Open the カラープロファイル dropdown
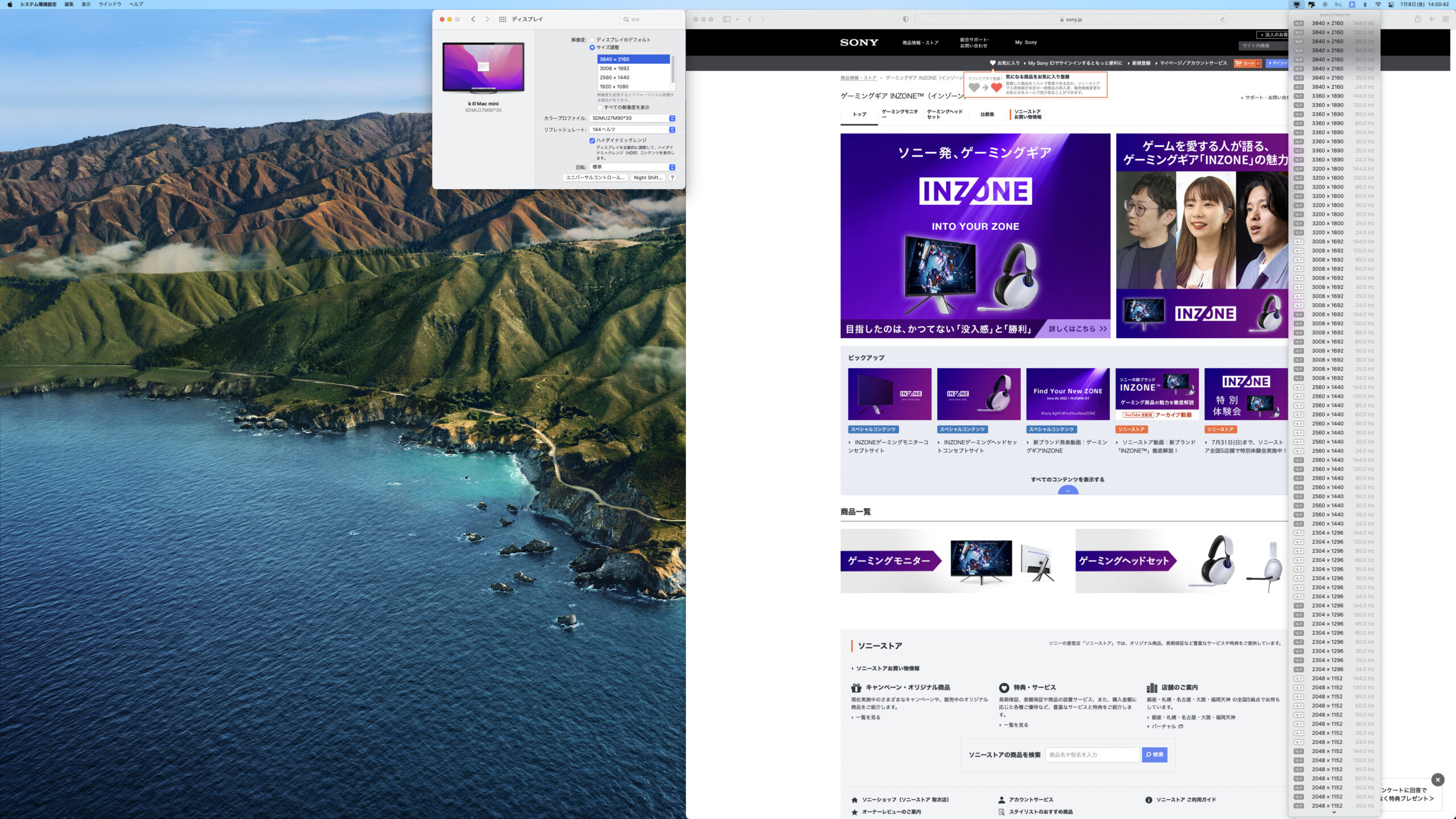Image resolution: width=1456 pixels, height=819 pixels. coord(632,118)
